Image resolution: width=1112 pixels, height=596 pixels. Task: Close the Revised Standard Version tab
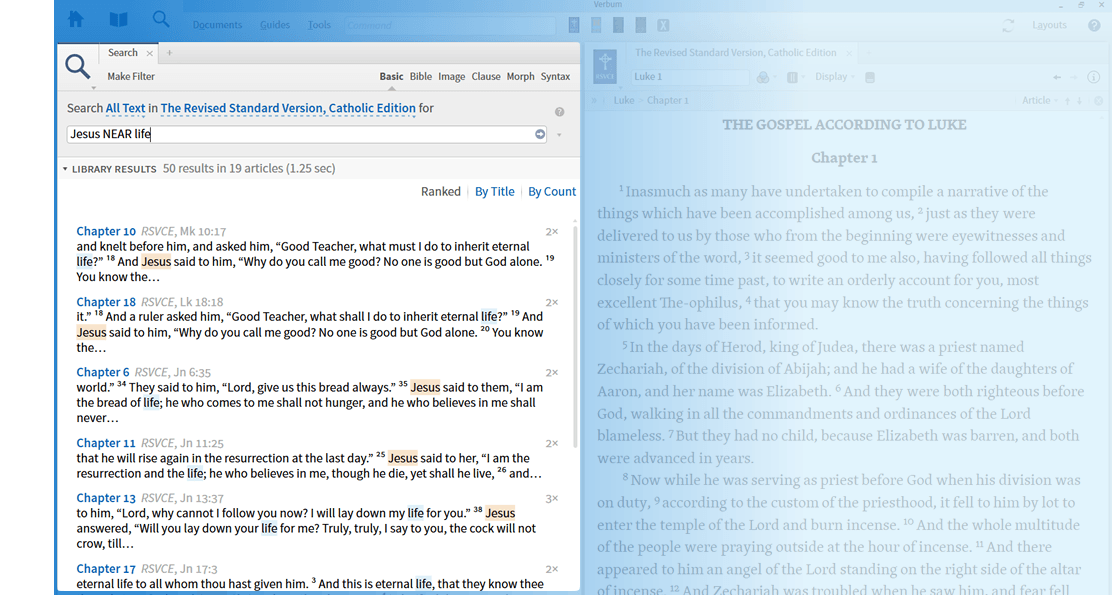849,53
